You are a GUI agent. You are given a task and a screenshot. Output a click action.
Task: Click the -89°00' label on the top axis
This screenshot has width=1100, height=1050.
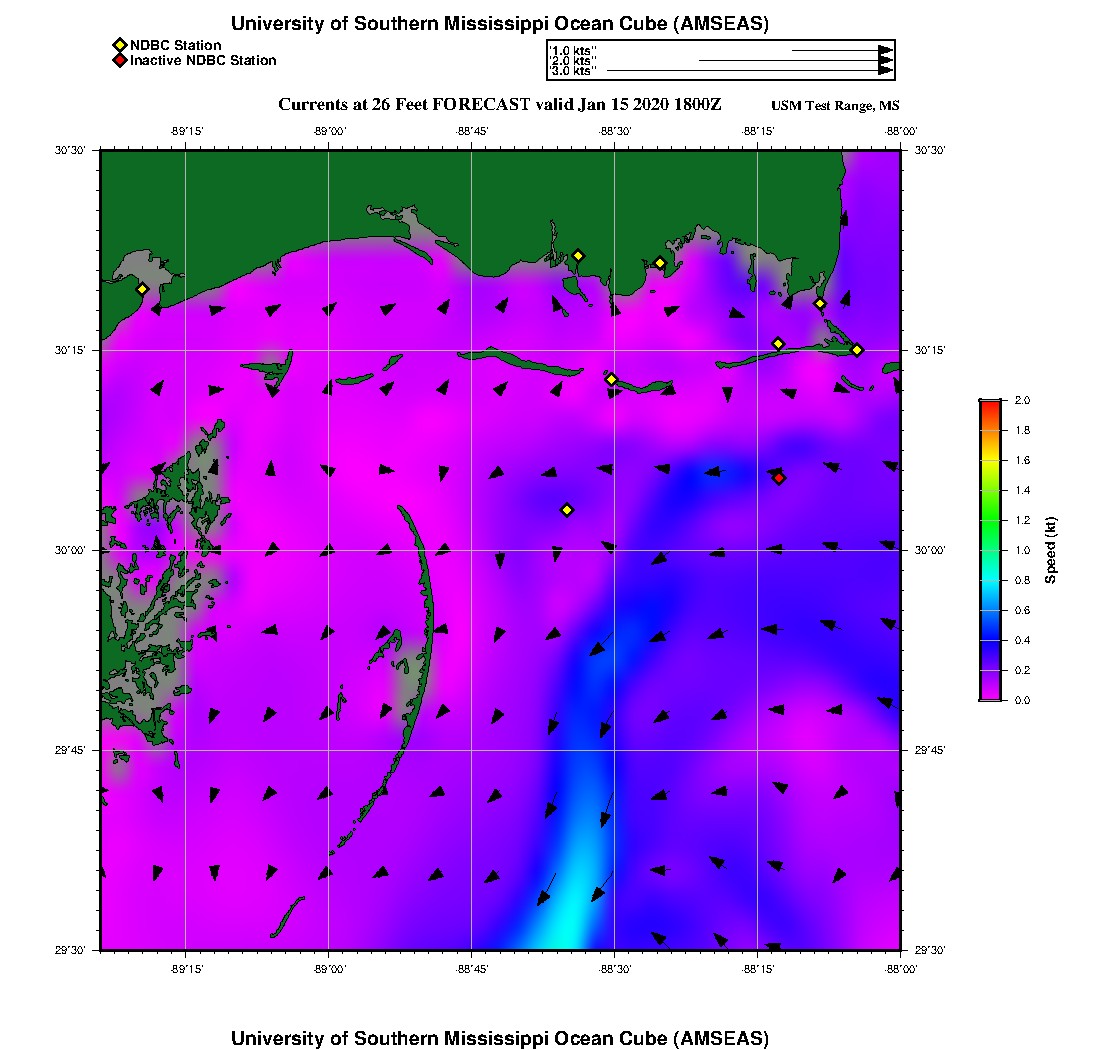click(330, 131)
